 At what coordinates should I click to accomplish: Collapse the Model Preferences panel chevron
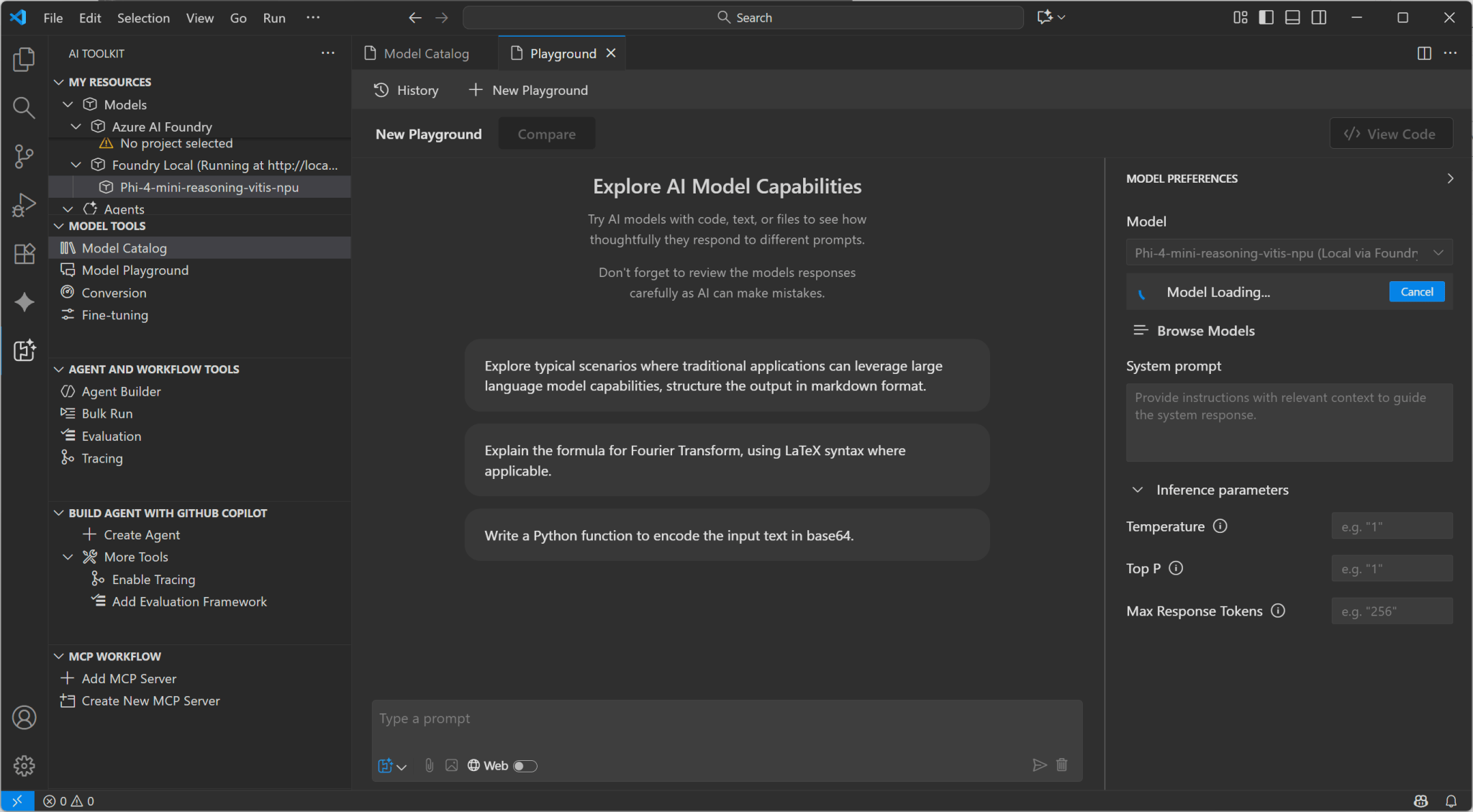tap(1450, 178)
